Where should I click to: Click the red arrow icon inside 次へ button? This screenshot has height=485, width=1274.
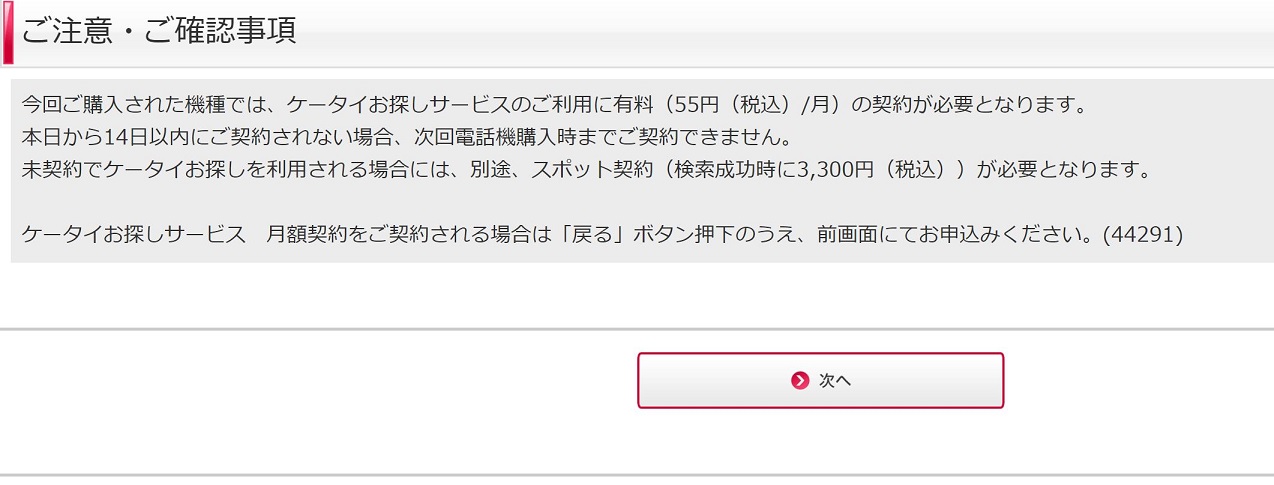[x=799, y=380]
